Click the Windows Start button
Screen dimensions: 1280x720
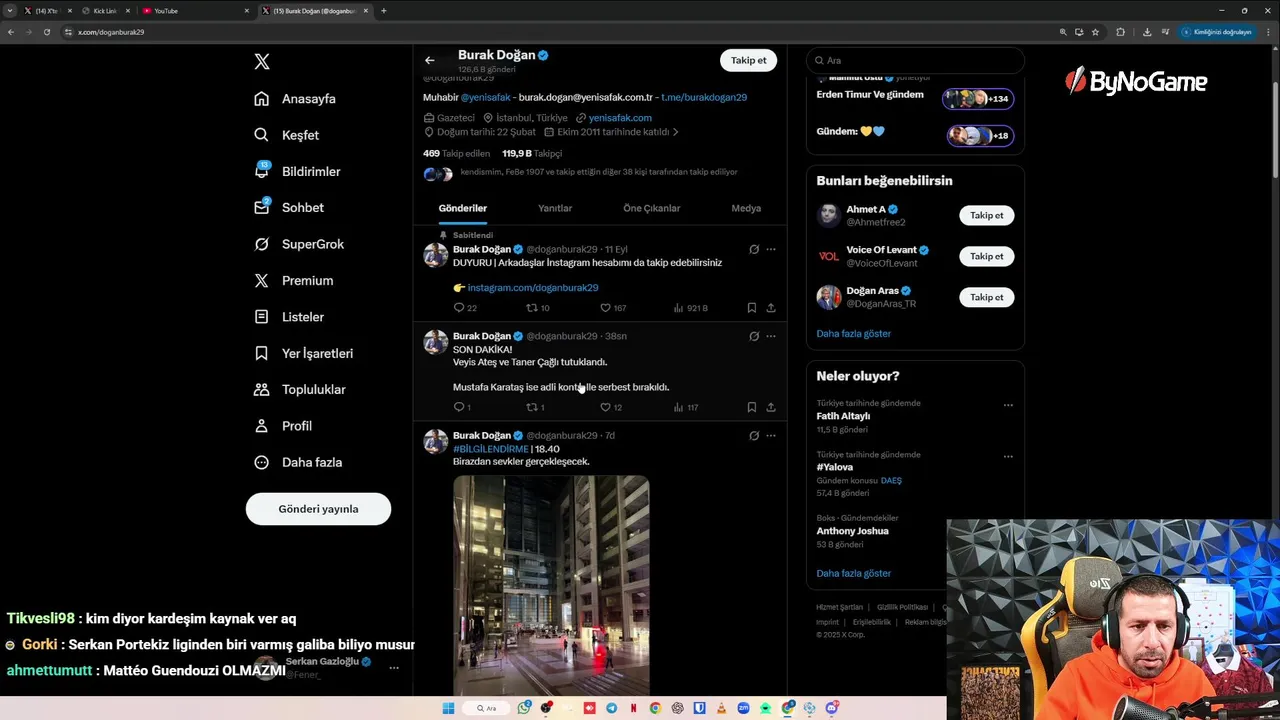pyautogui.click(x=448, y=708)
